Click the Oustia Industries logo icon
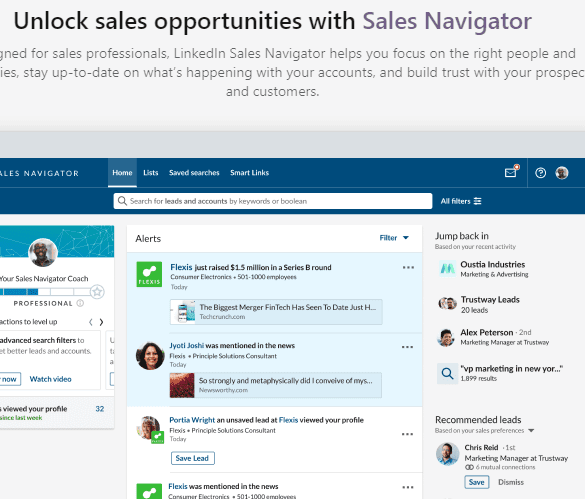The image size is (585, 499). (447, 269)
